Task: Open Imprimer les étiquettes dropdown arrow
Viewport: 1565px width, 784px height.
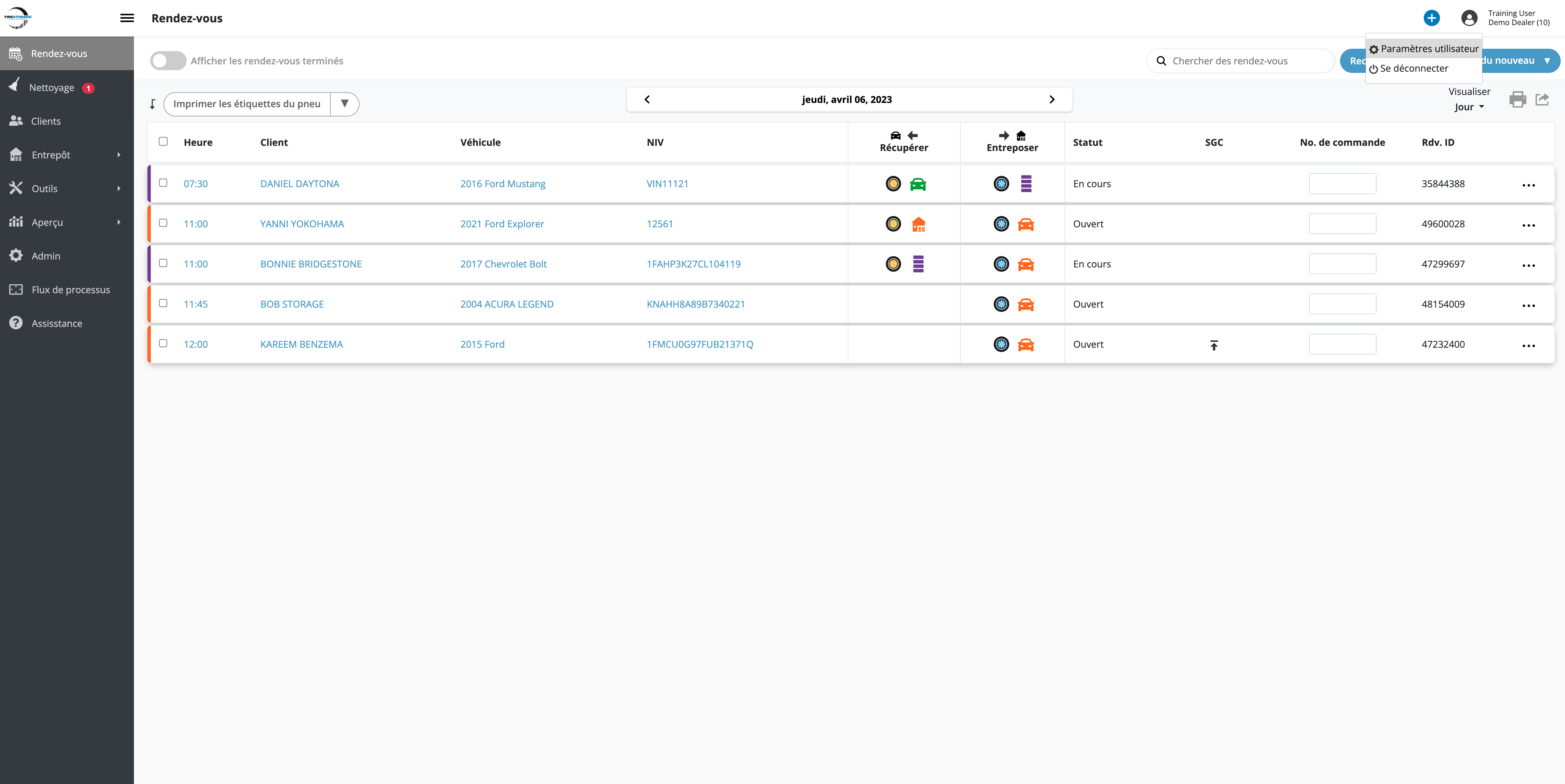Action: (x=345, y=104)
